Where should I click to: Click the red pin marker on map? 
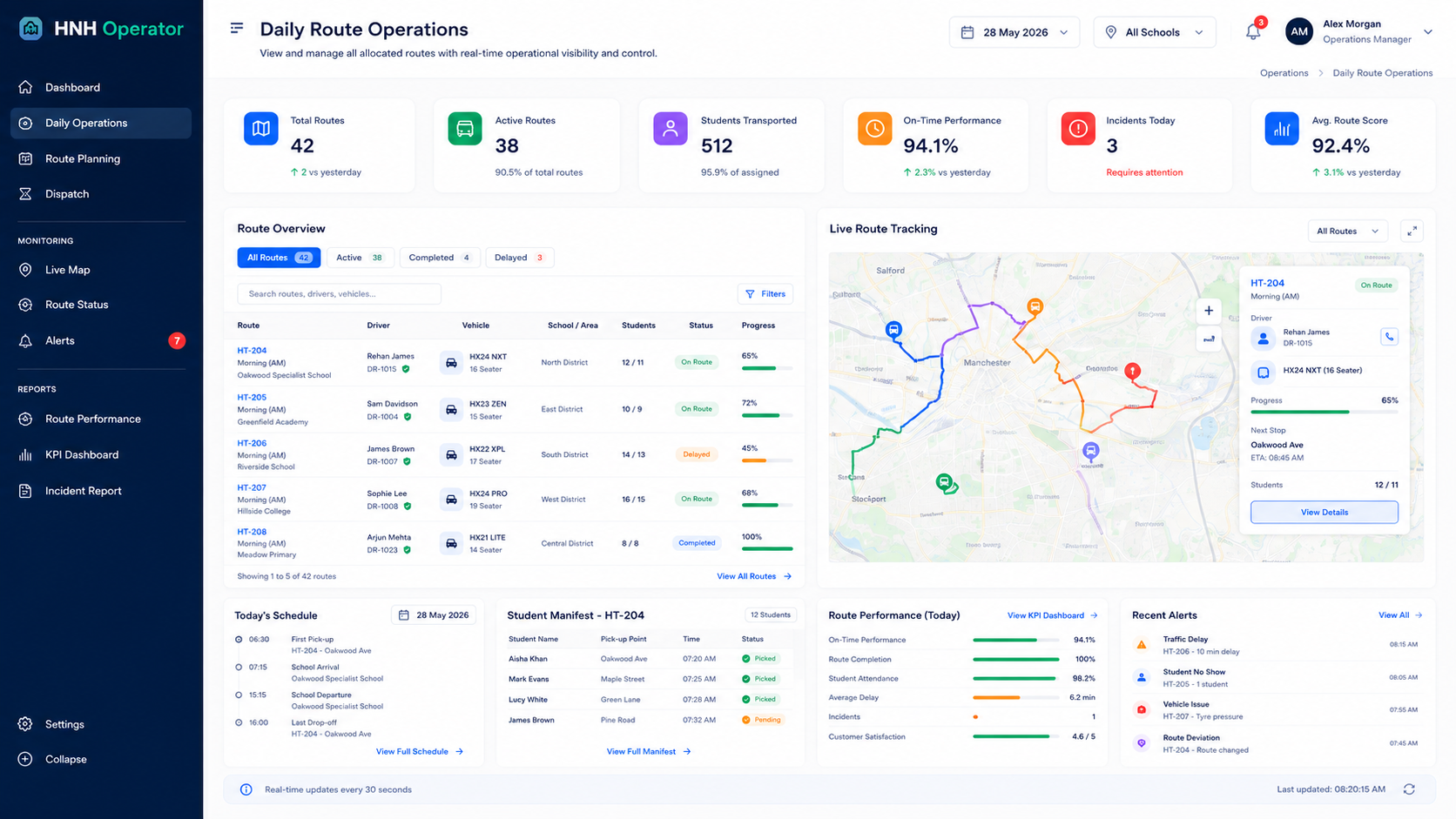coord(1132,373)
